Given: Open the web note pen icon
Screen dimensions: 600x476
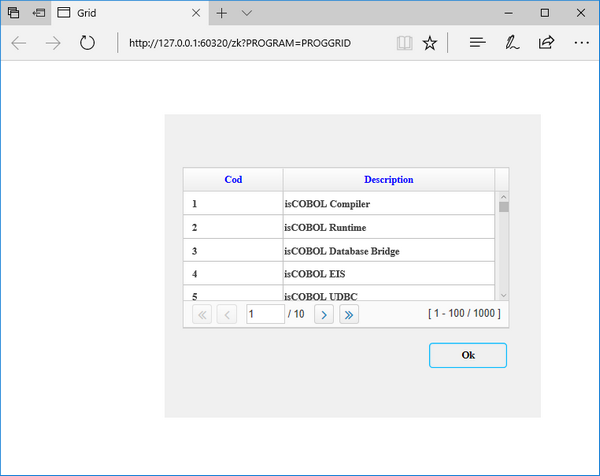Looking at the screenshot, I should 512,43.
